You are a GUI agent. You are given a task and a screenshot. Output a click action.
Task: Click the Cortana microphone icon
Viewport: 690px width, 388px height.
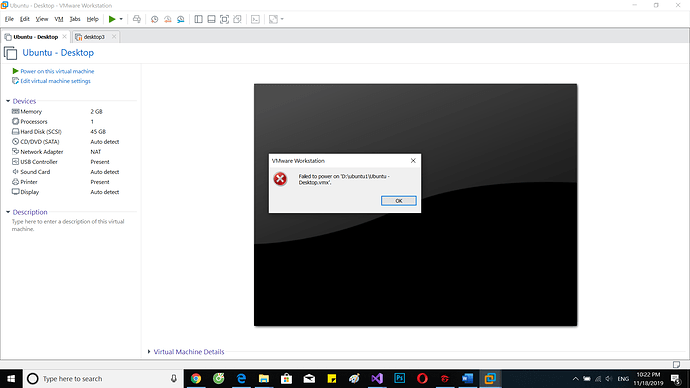[x=174, y=378]
